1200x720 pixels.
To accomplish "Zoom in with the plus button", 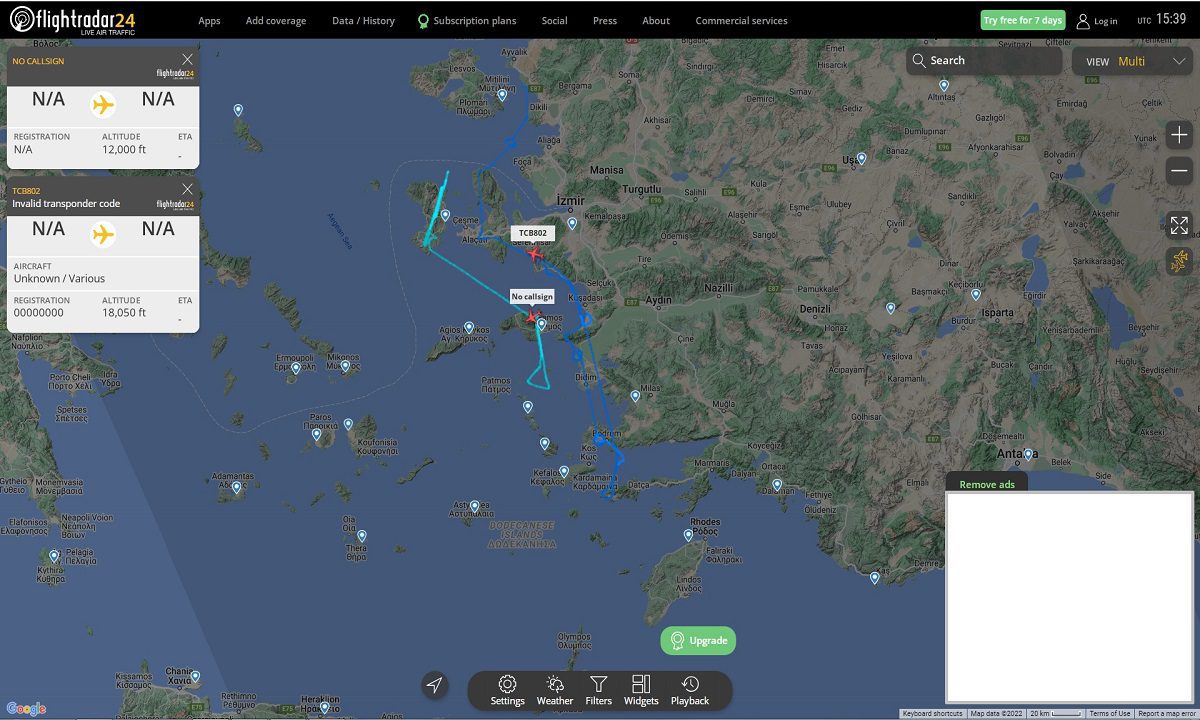I will point(1179,135).
